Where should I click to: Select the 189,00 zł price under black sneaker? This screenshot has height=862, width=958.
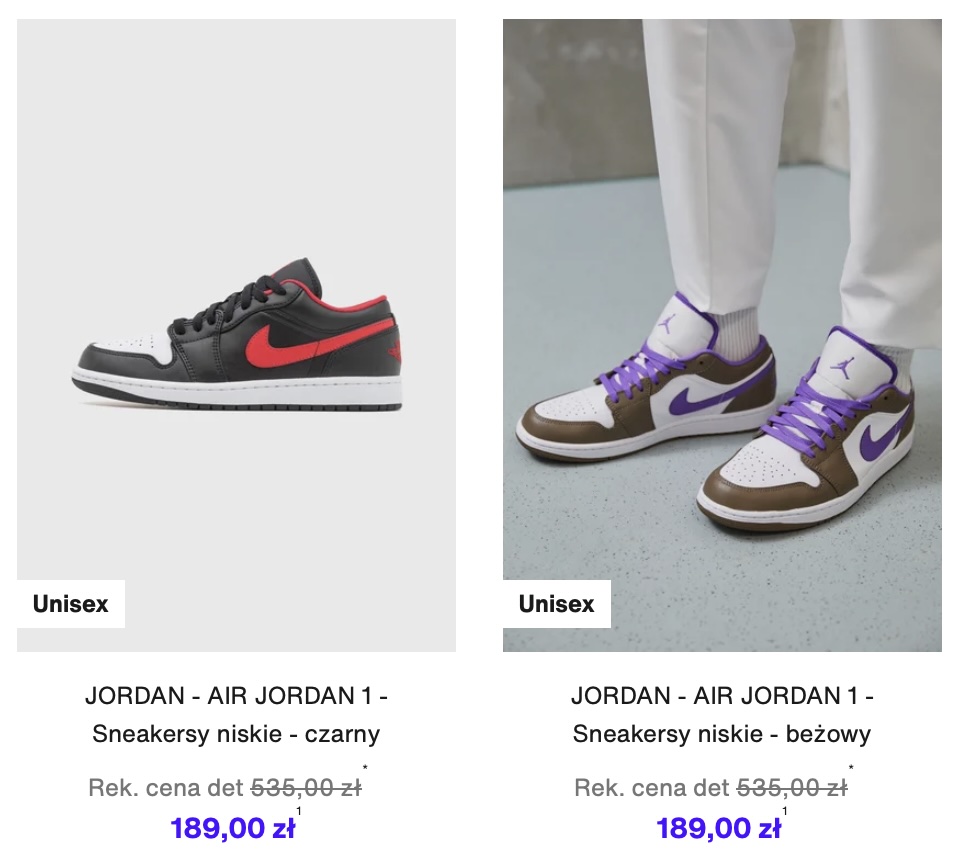click(x=232, y=828)
